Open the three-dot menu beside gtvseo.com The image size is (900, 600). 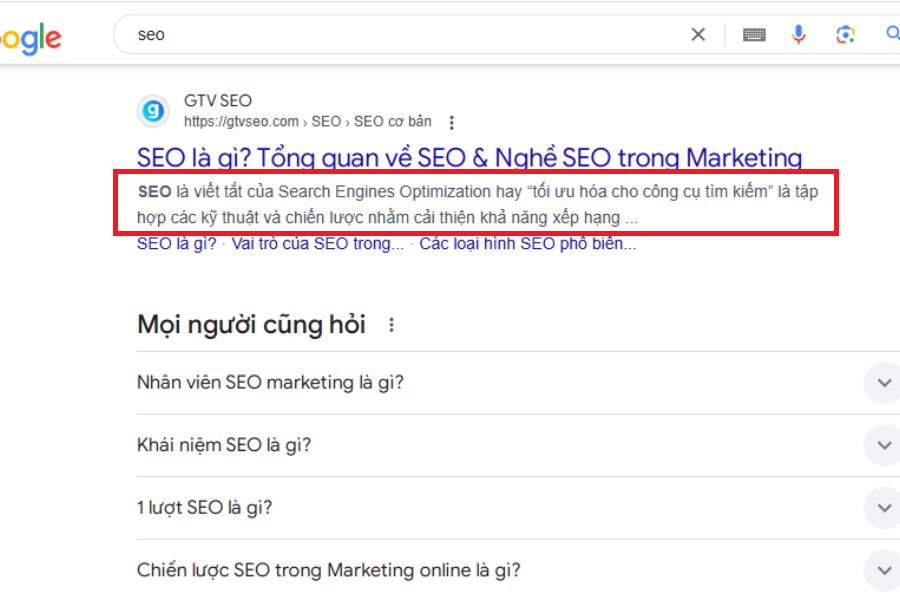pyautogui.click(x=452, y=121)
